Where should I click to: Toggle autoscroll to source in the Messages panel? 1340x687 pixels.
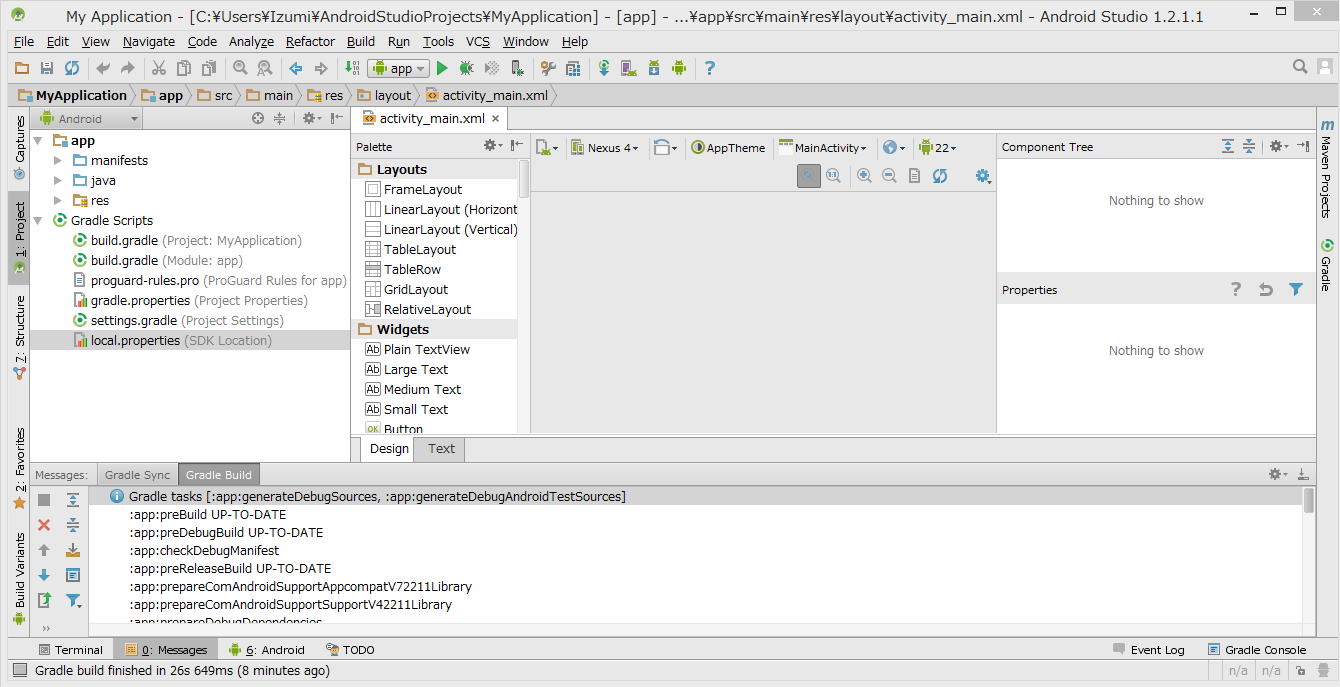pyautogui.click(x=73, y=550)
